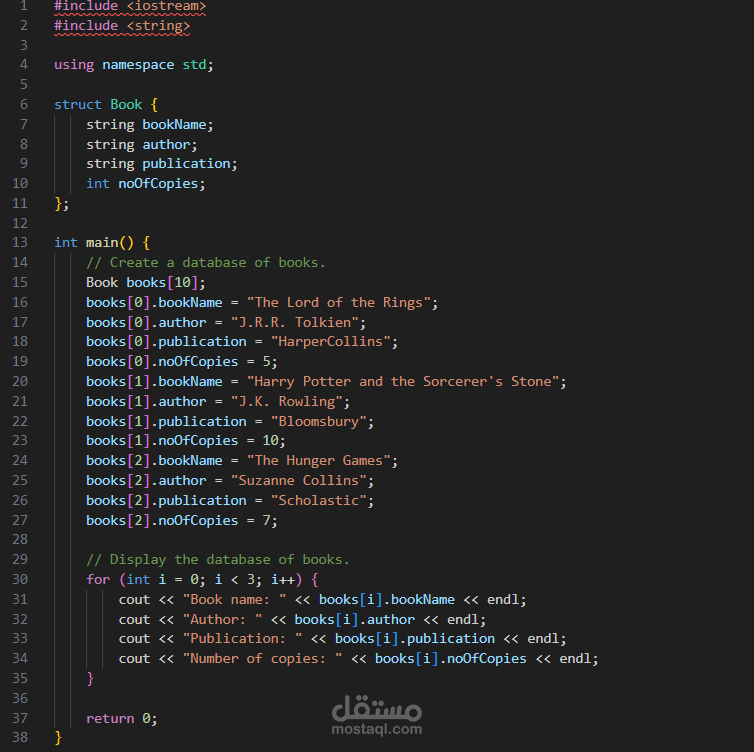The image size is (754, 752).
Task: Click the '#include <string>' line
Action: pyautogui.click(x=122, y=25)
